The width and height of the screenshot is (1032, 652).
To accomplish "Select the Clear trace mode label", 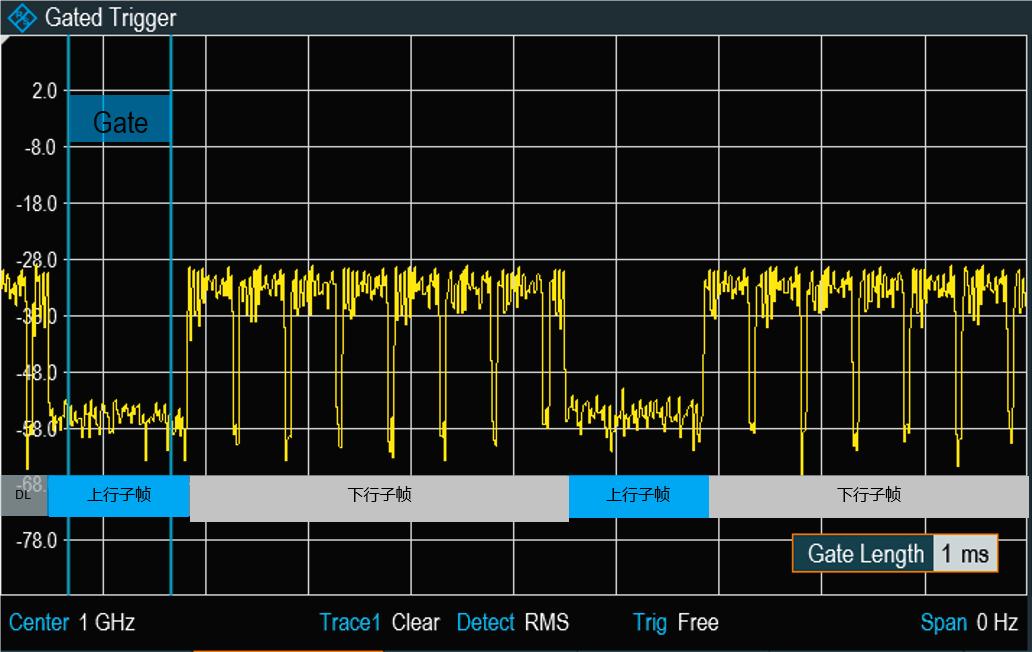I will coord(416,622).
